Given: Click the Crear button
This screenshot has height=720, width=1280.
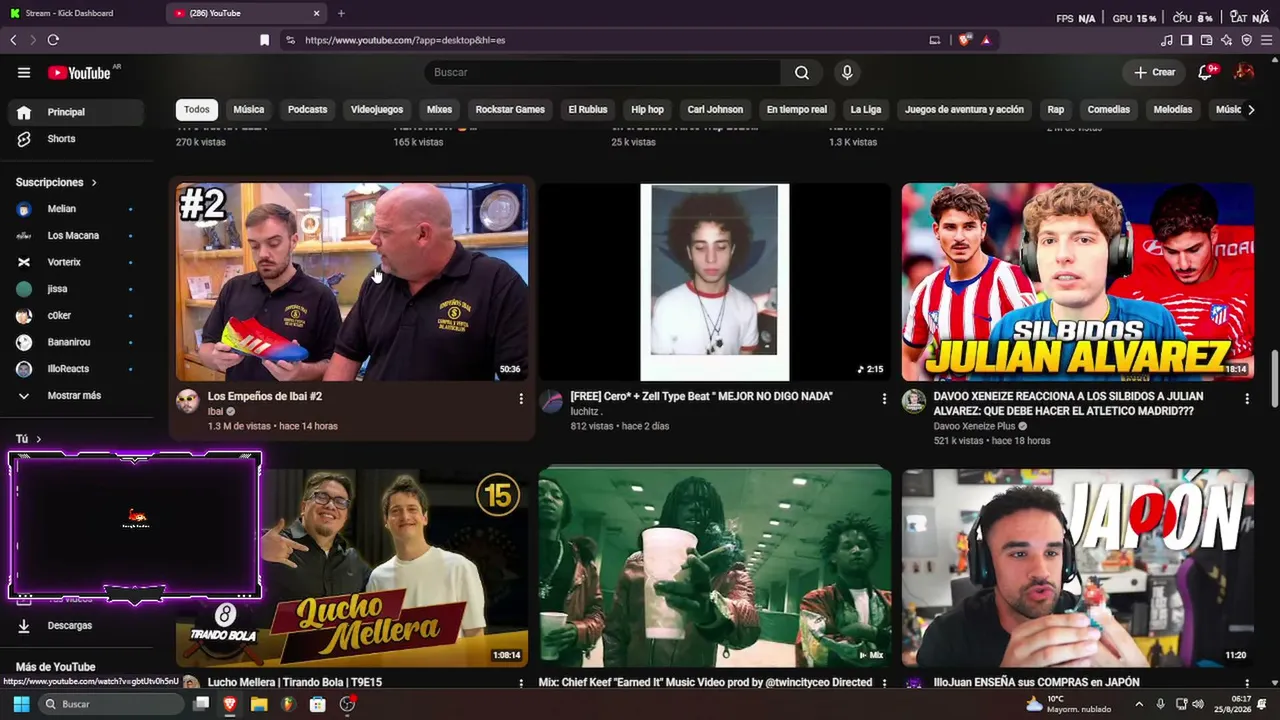Looking at the screenshot, I should (x=1155, y=72).
